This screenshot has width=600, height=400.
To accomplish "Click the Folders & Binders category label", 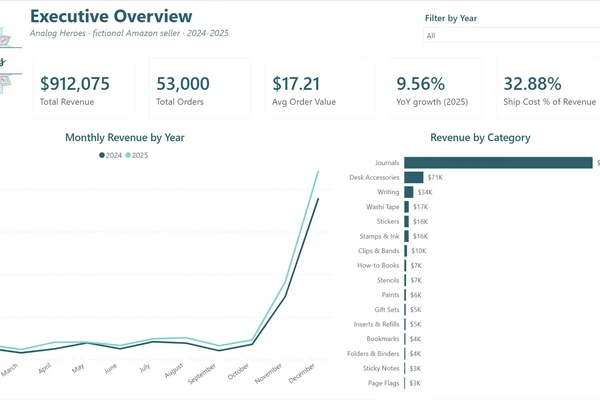I will [373, 354].
